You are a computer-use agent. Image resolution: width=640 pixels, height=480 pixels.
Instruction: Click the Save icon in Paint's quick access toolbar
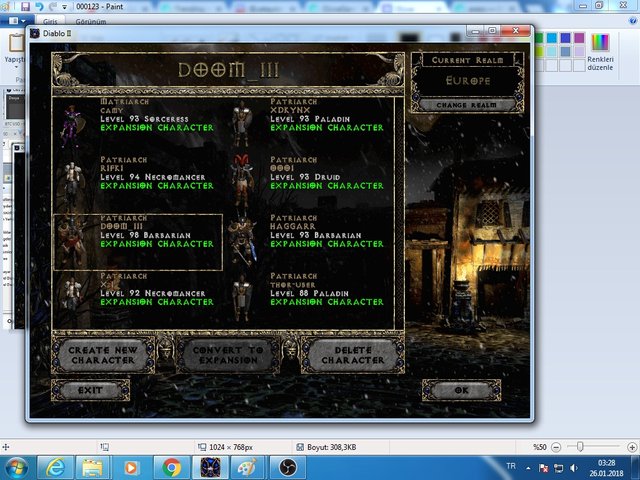[25, 6]
